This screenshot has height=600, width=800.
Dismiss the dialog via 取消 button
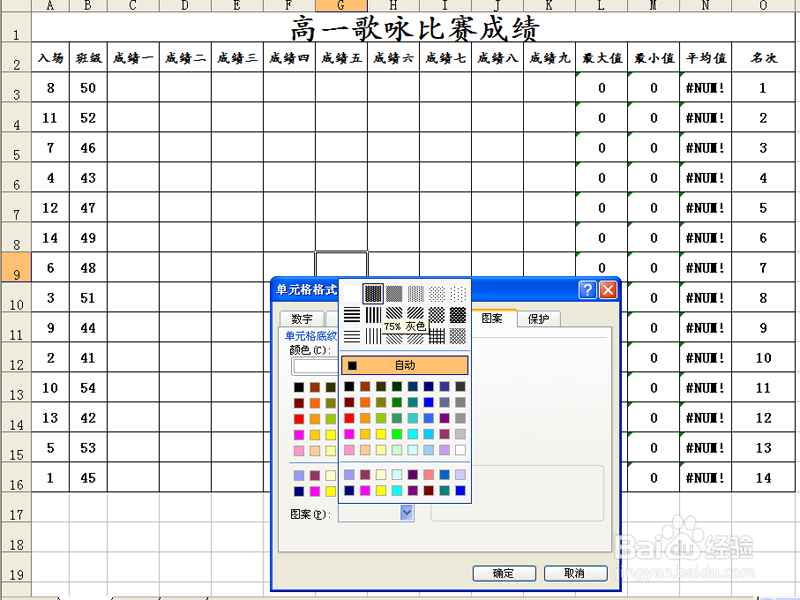click(575, 573)
